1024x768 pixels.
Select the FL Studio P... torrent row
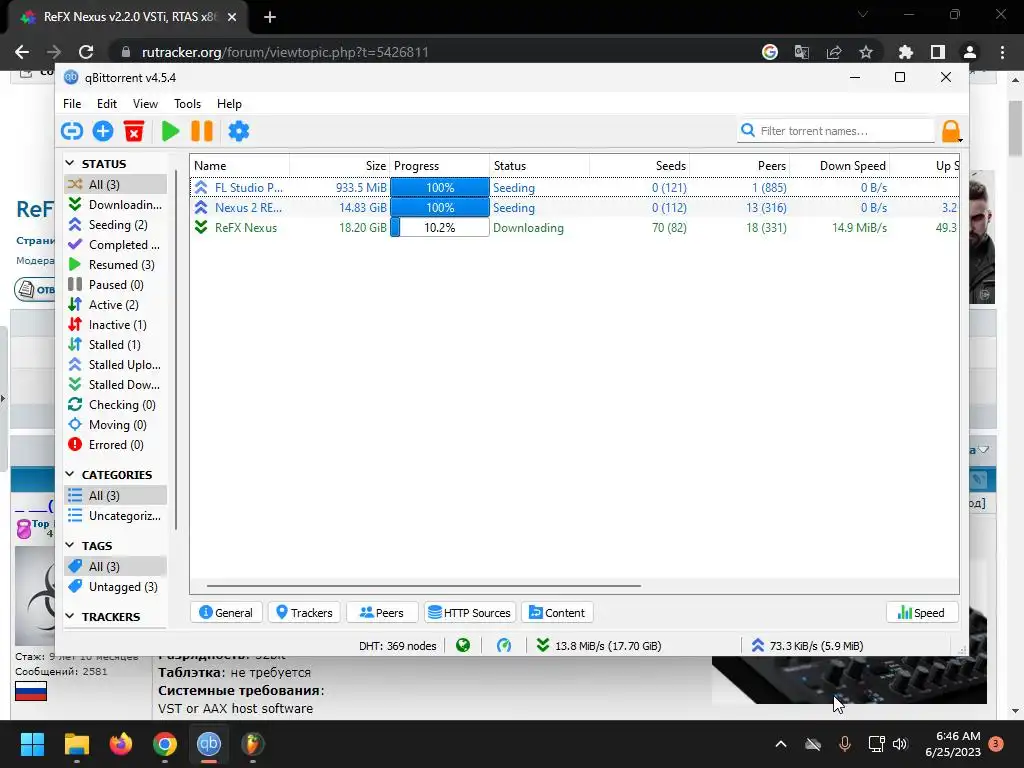click(575, 187)
